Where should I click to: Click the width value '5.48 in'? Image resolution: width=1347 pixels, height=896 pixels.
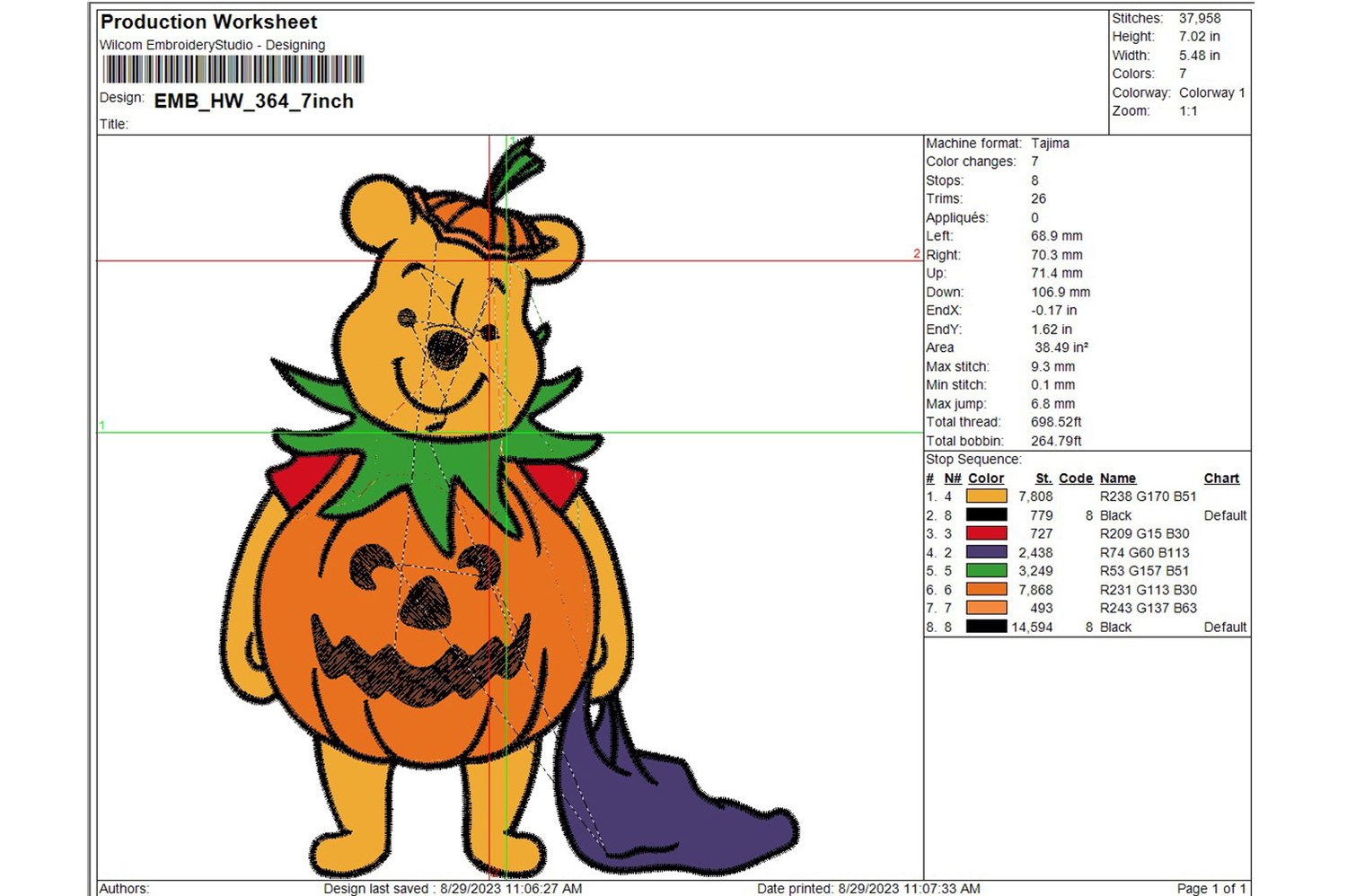coord(1200,56)
